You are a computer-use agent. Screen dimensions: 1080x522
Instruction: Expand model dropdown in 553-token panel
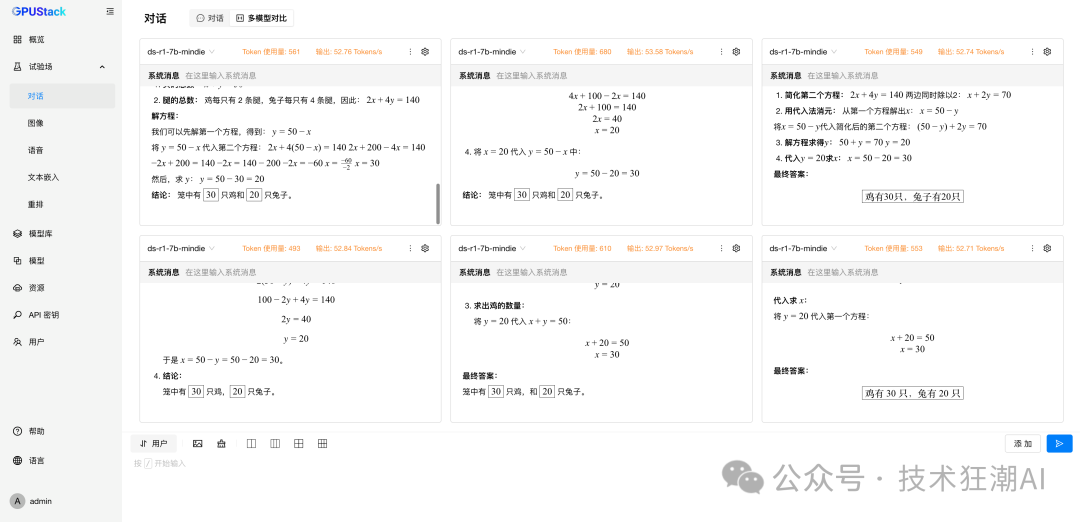pos(804,248)
